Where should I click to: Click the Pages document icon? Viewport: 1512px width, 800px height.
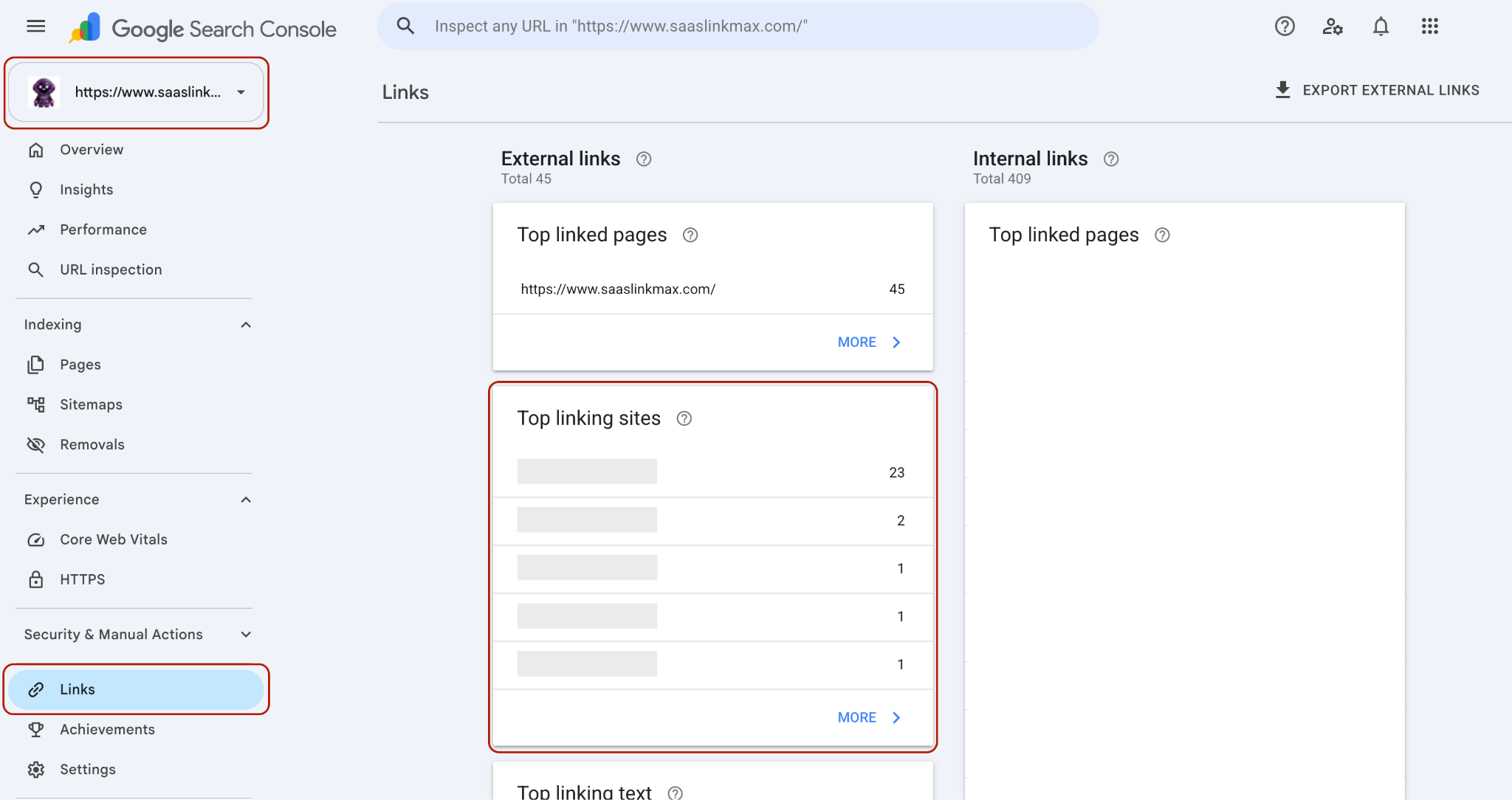[35, 365]
